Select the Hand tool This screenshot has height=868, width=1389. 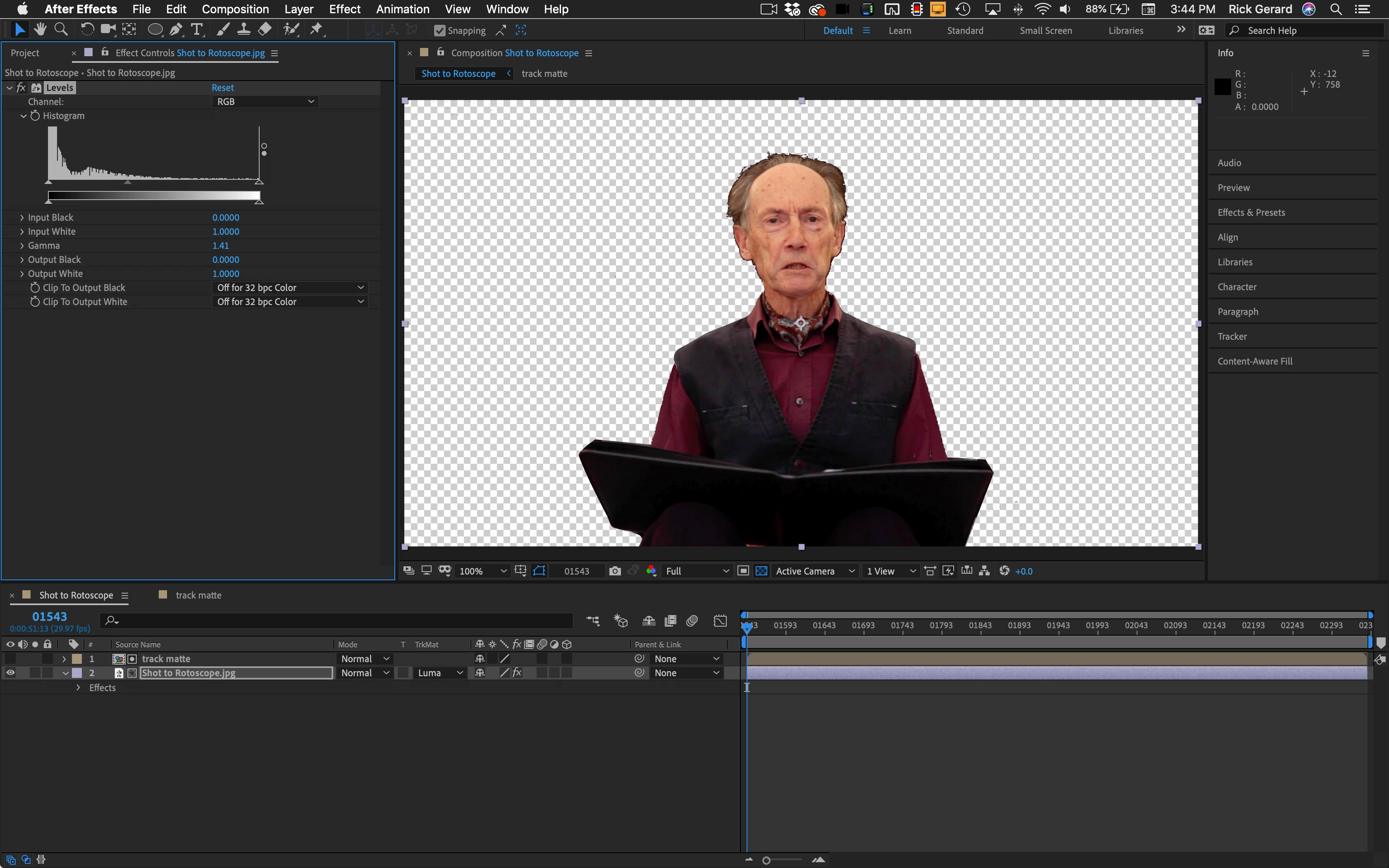point(40,29)
